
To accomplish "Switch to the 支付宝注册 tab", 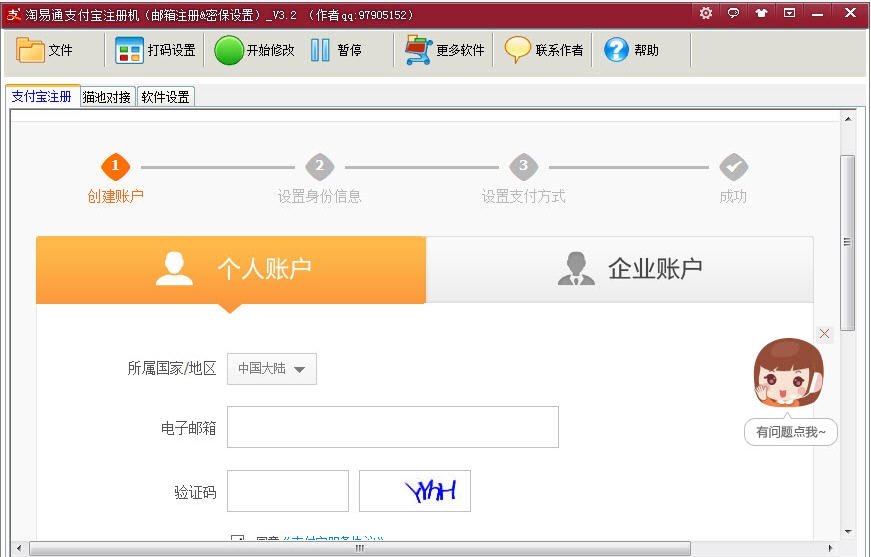I will pyautogui.click(x=42, y=96).
